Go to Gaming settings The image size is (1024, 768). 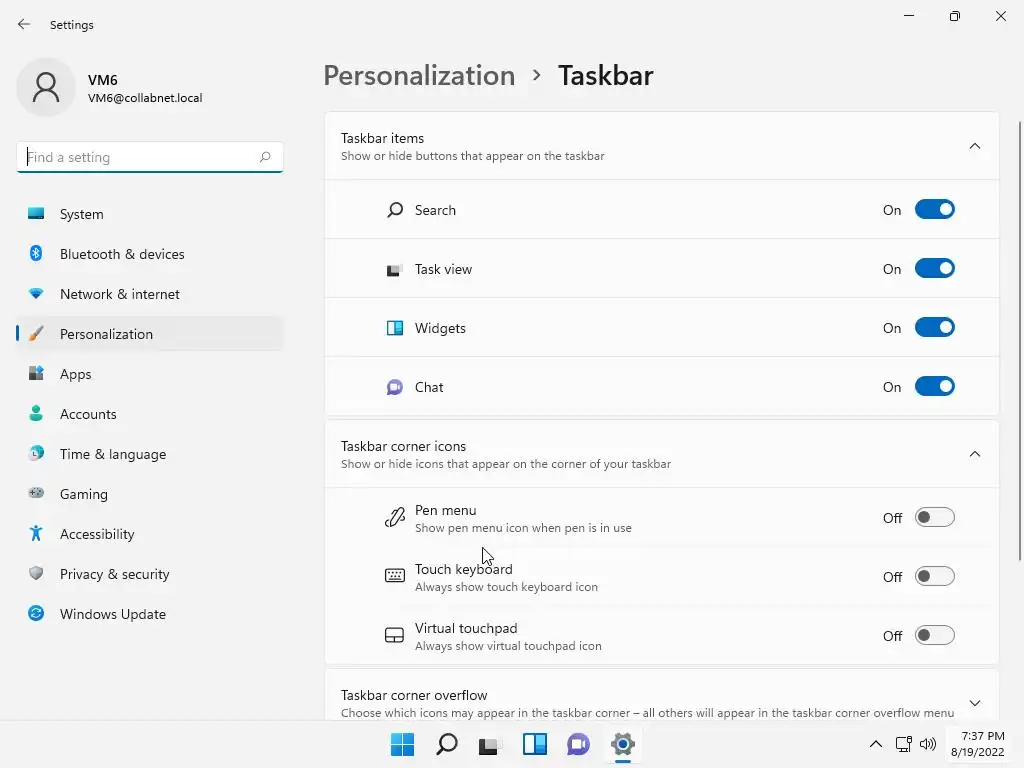click(x=150, y=494)
